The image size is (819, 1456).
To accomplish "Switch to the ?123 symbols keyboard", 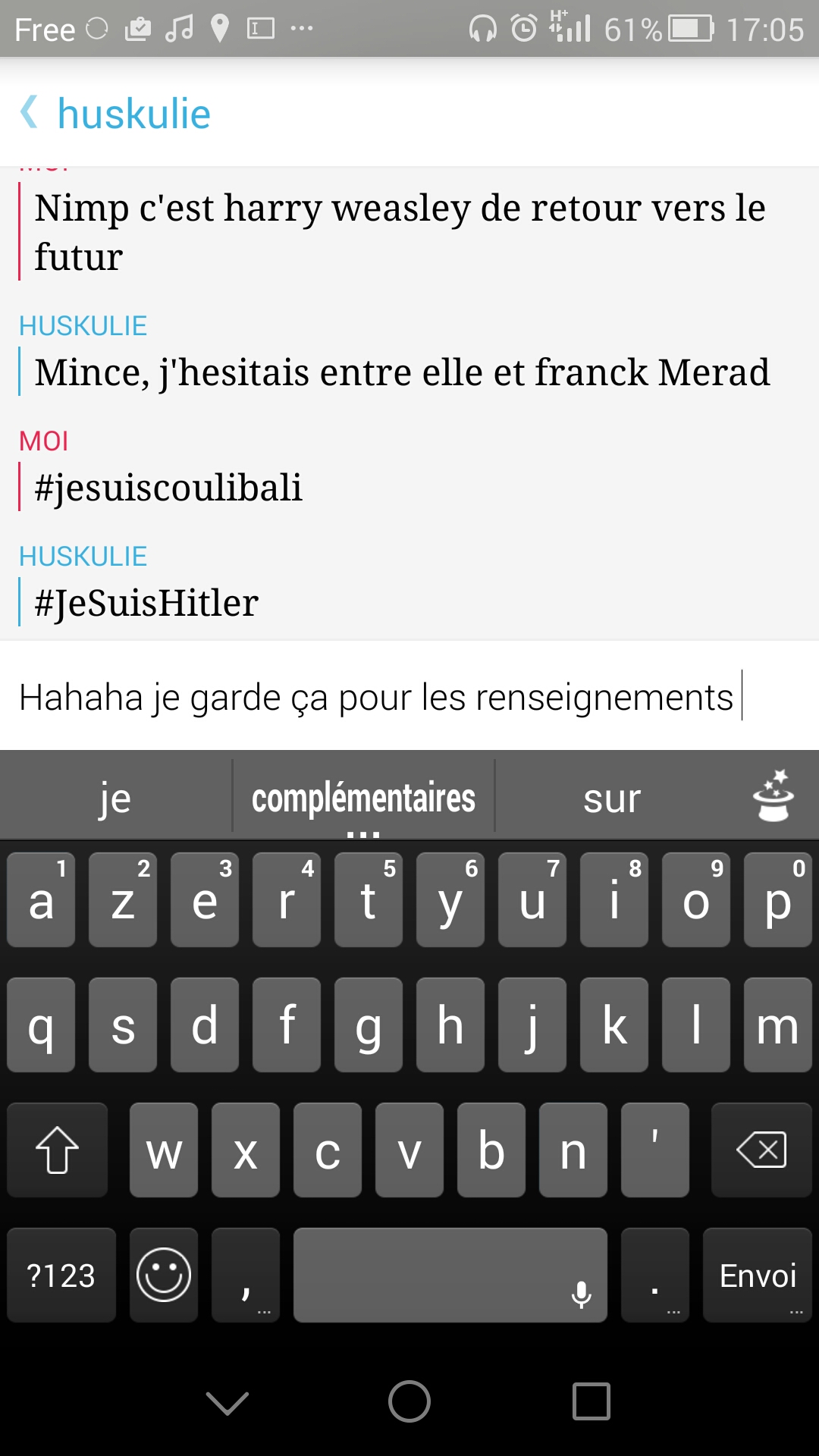I will pos(61,1276).
